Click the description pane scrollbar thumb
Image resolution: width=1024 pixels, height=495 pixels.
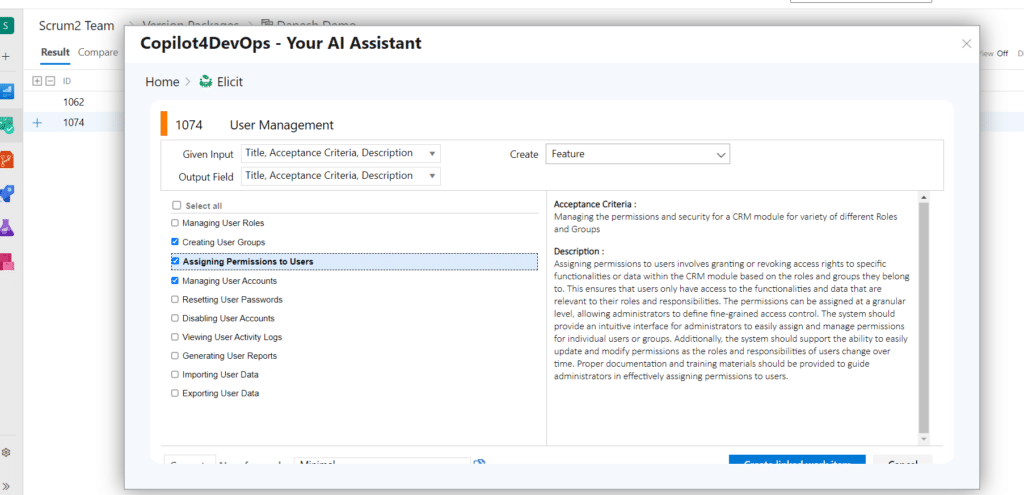tap(923, 318)
